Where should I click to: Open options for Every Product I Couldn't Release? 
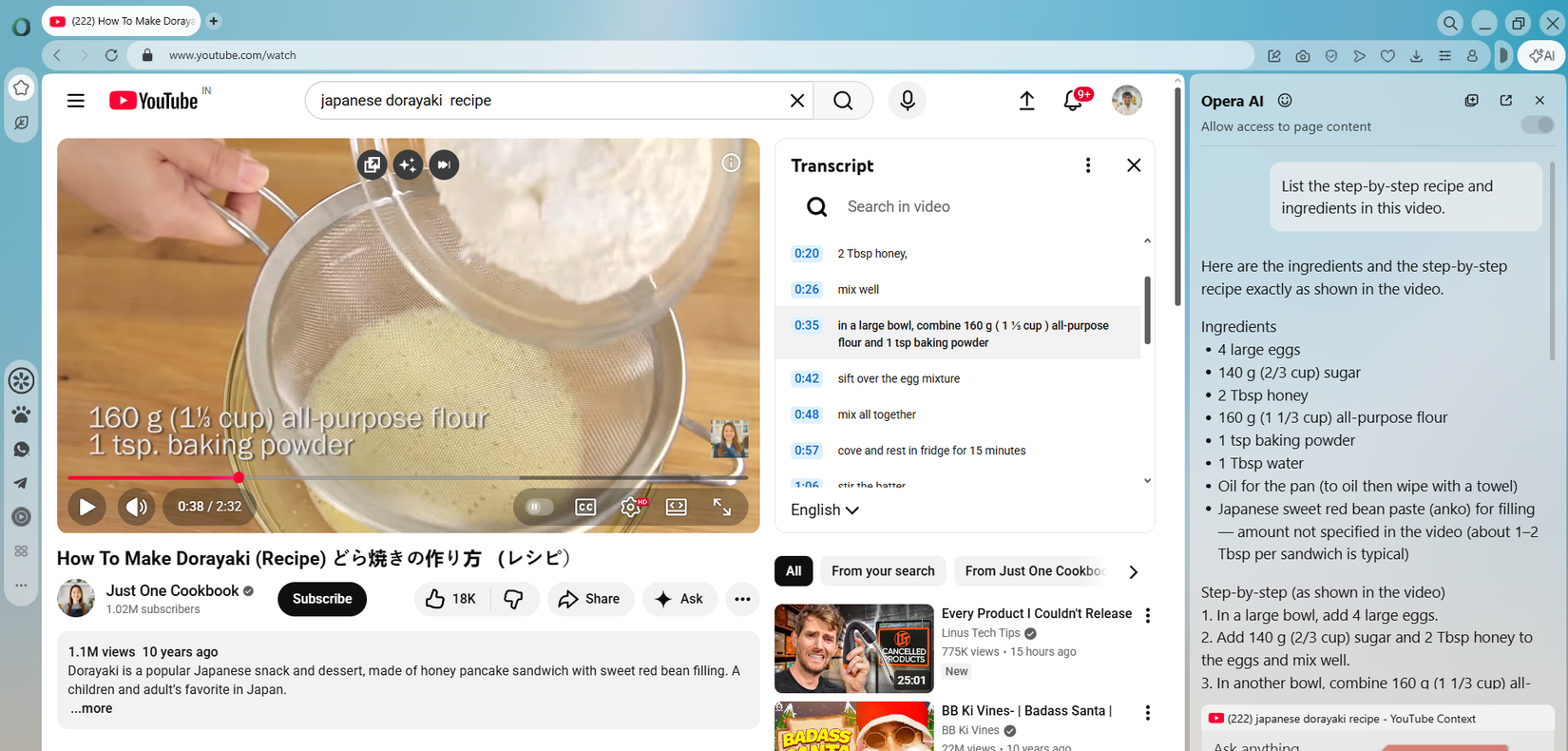pyautogui.click(x=1148, y=615)
